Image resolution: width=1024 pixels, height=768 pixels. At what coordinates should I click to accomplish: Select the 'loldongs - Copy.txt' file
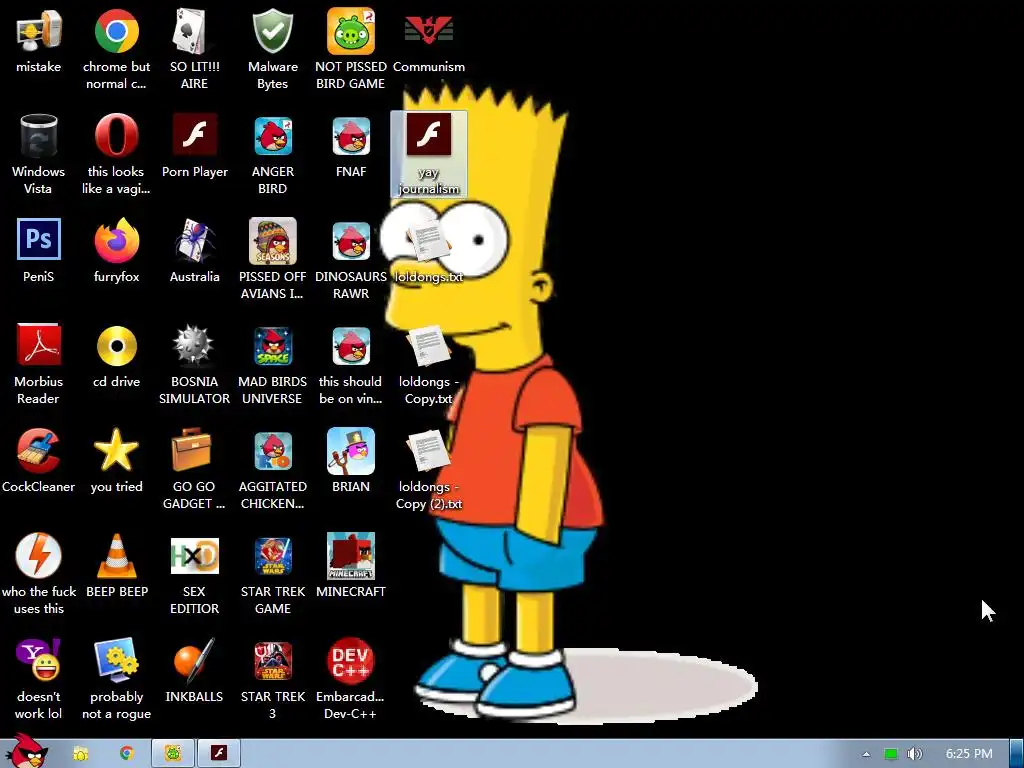428,347
